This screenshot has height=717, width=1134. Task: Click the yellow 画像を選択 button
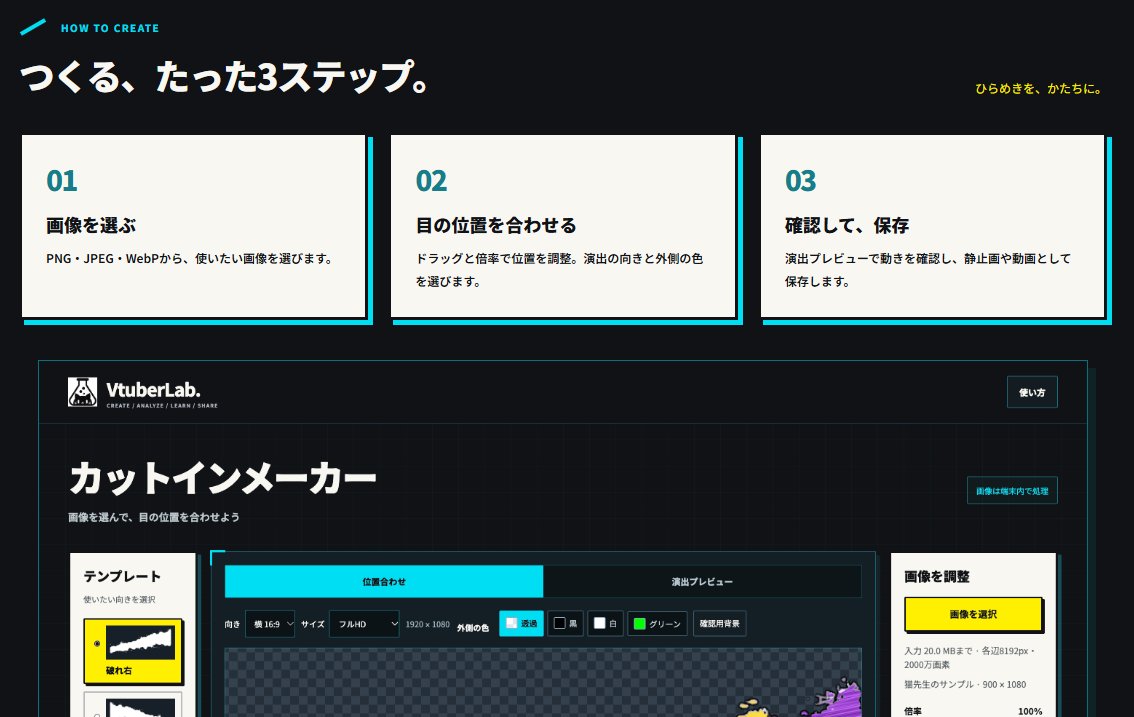[973, 614]
